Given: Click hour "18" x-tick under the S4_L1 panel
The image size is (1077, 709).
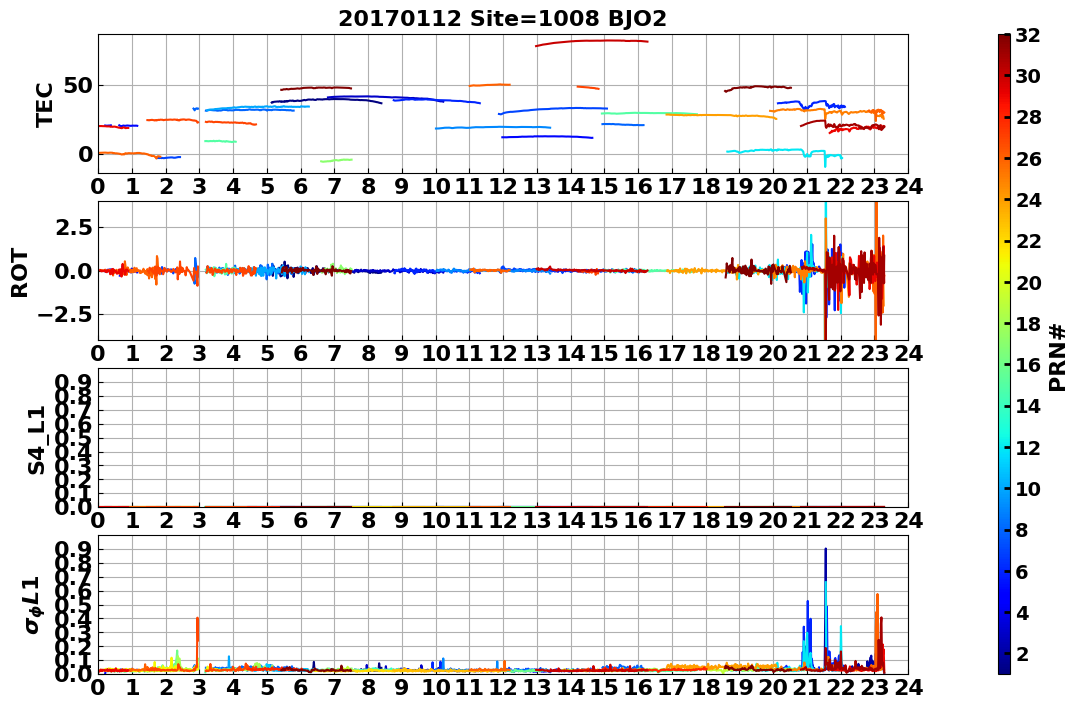Looking at the screenshot, I should (x=705, y=520).
